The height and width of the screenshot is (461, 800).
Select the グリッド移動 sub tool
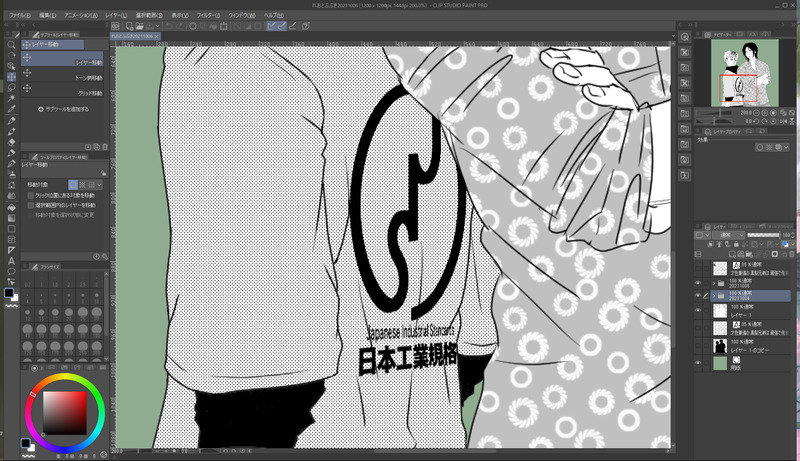coord(62,90)
